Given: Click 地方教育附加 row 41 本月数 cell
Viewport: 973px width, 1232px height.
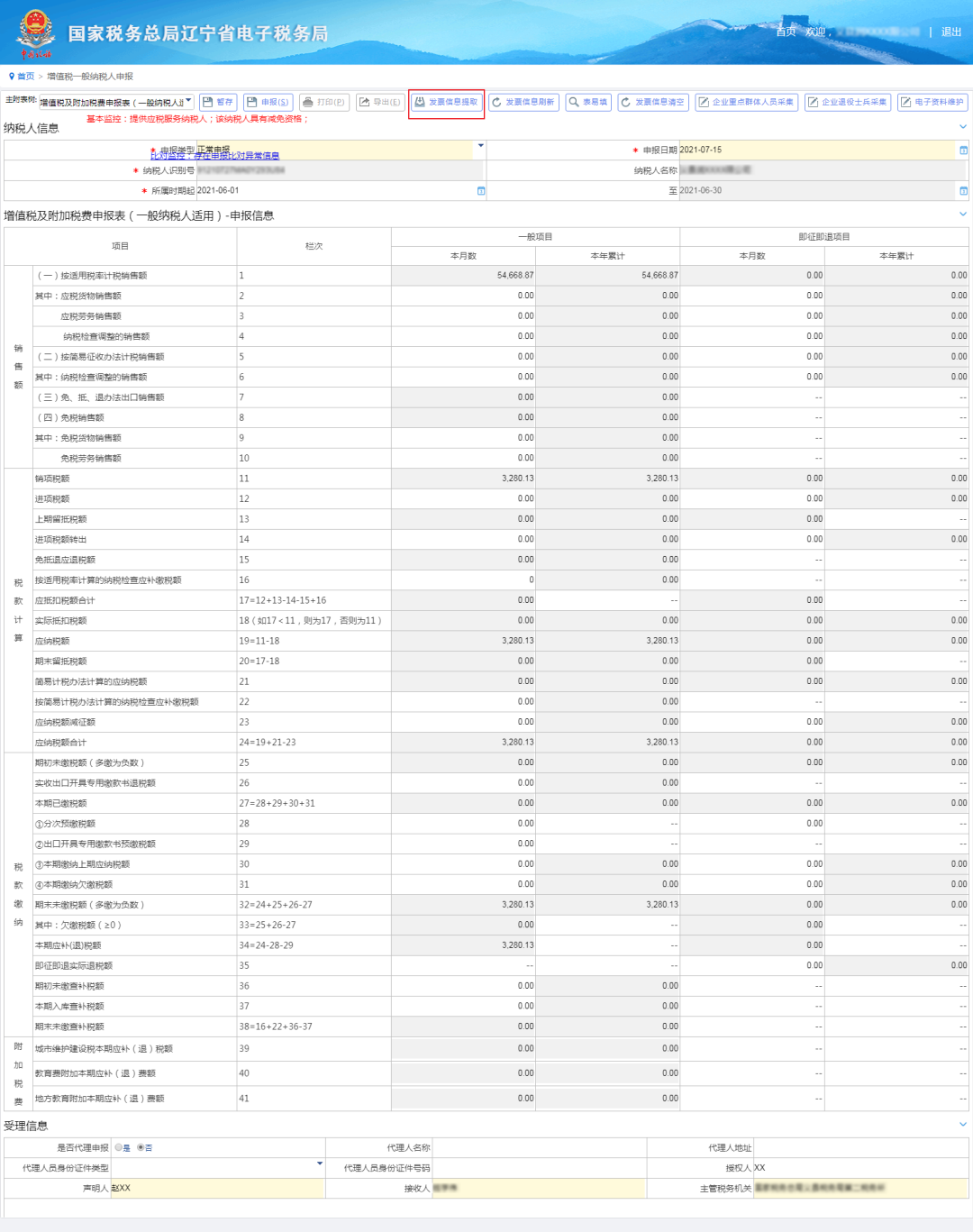Looking at the screenshot, I should [463, 1099].
